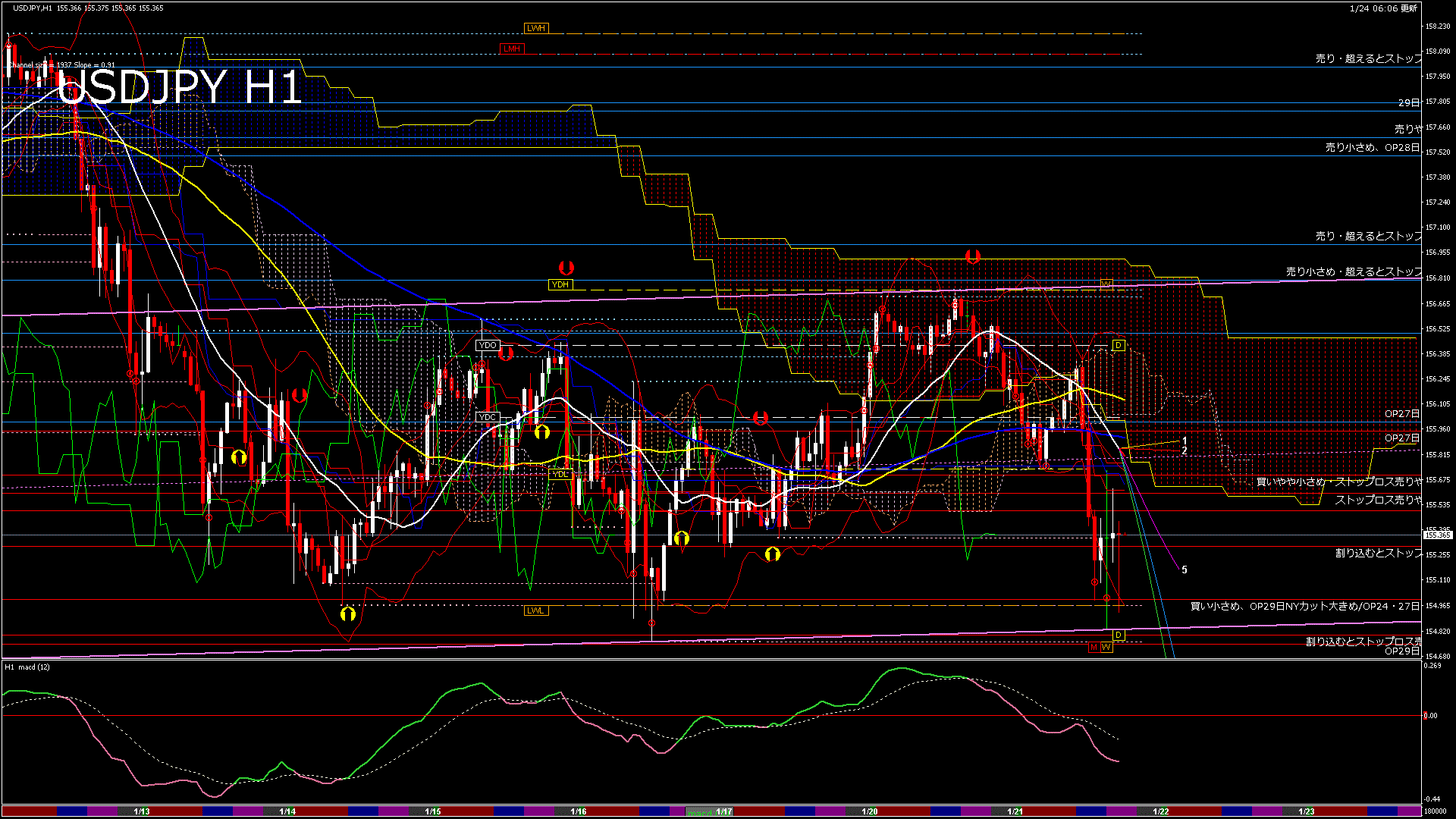The height and width of the screenshot is (819, 1456).
Task: Click the orange LWH label box
Action: click(x=535, y=28)
